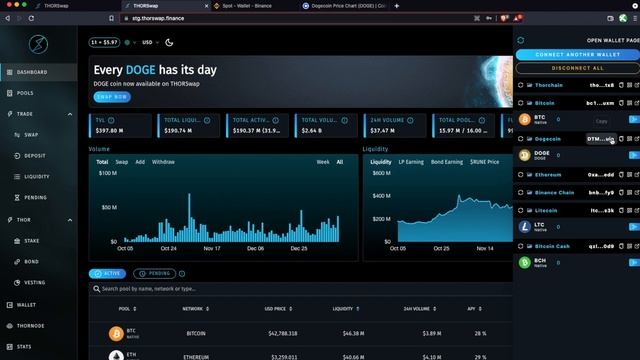640x360 pixels.
Task: Click the search magnifier icon
Action: point(96,289)
